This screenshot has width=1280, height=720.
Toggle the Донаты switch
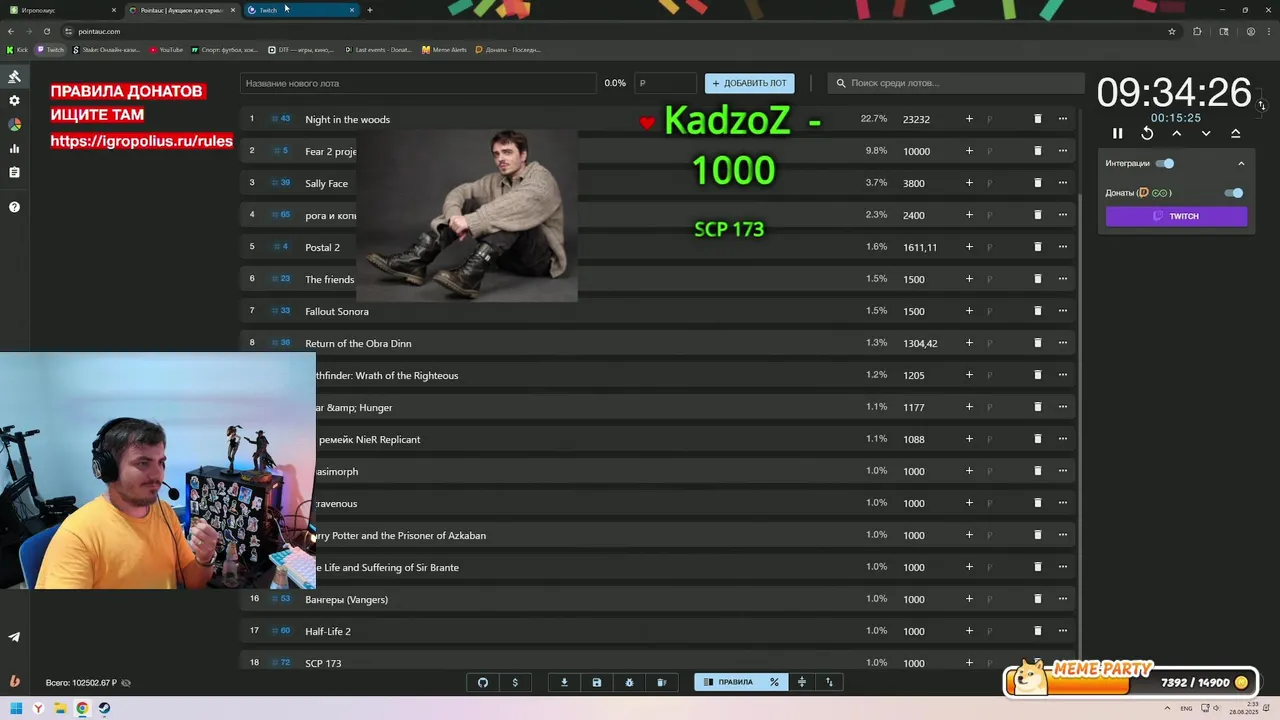(1234, 193)
